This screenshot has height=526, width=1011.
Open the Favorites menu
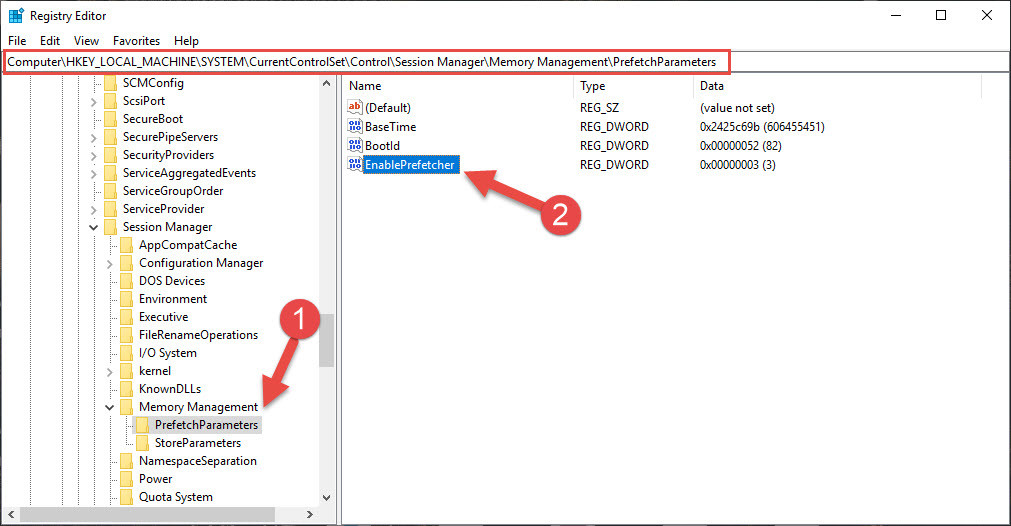pyautogui.click(x=136, y=41)
